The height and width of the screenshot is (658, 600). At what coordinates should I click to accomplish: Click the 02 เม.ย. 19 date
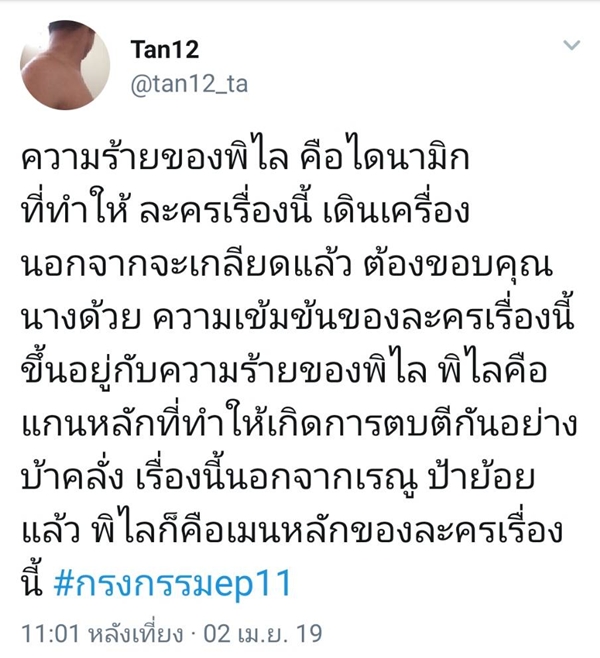click(263, 633)
